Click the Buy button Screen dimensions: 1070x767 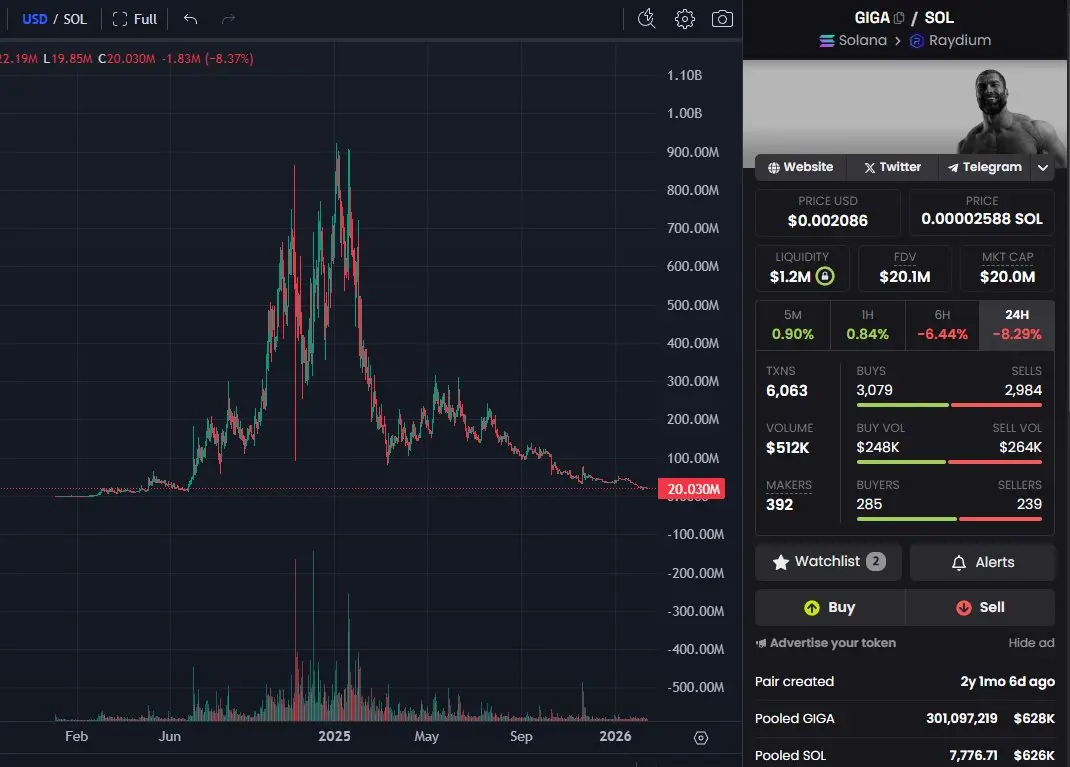pyautogui.click(x=830, y=607)
